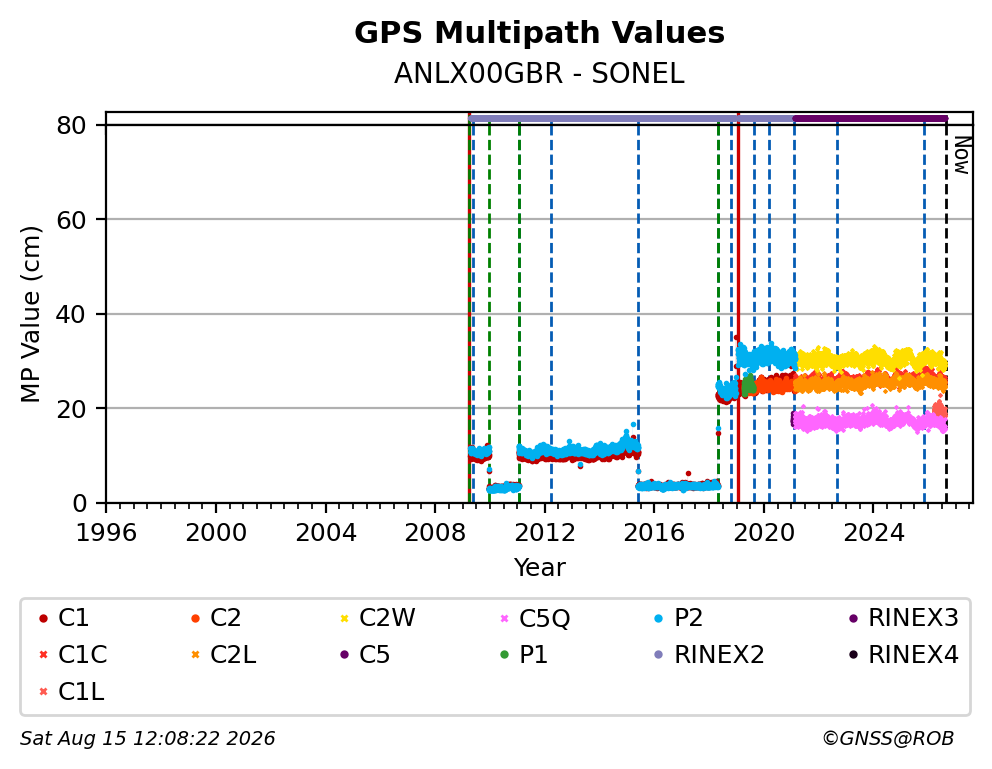Select the C5 legend label
Screen dimensions: 992x769
(x=375, y=655)
